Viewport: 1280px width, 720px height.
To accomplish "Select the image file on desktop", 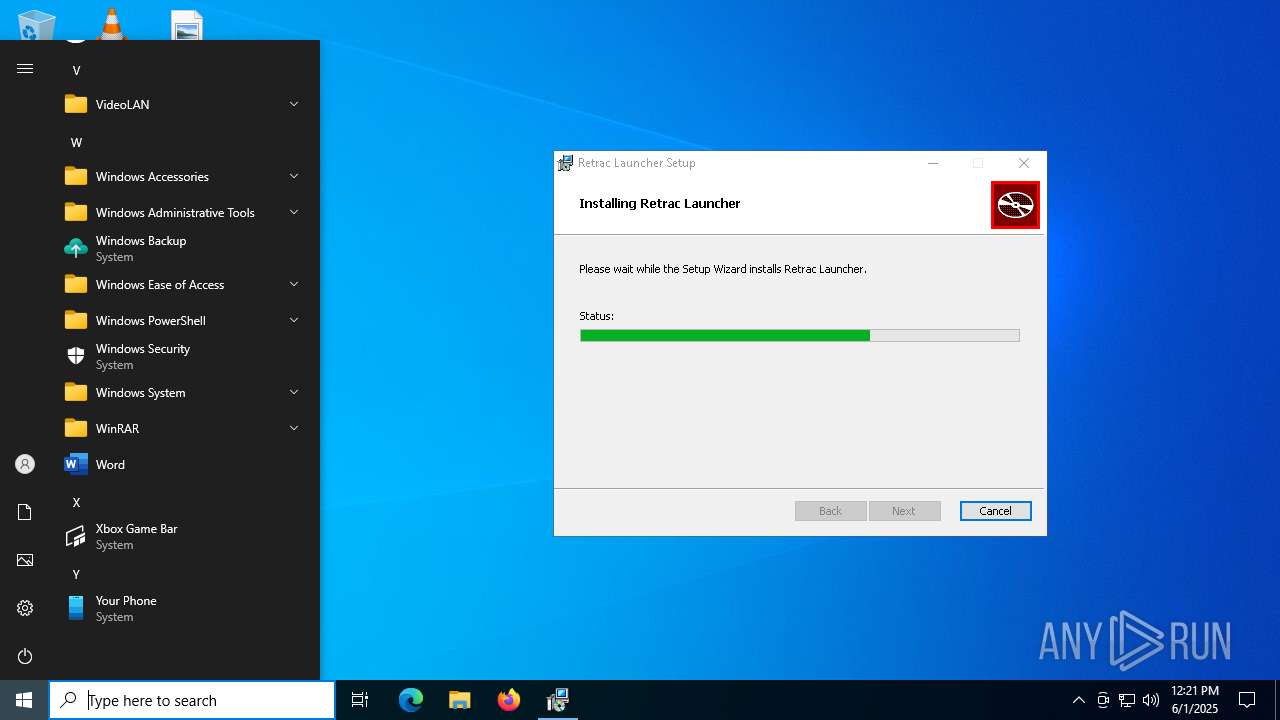I will click(x=186, y=25).
